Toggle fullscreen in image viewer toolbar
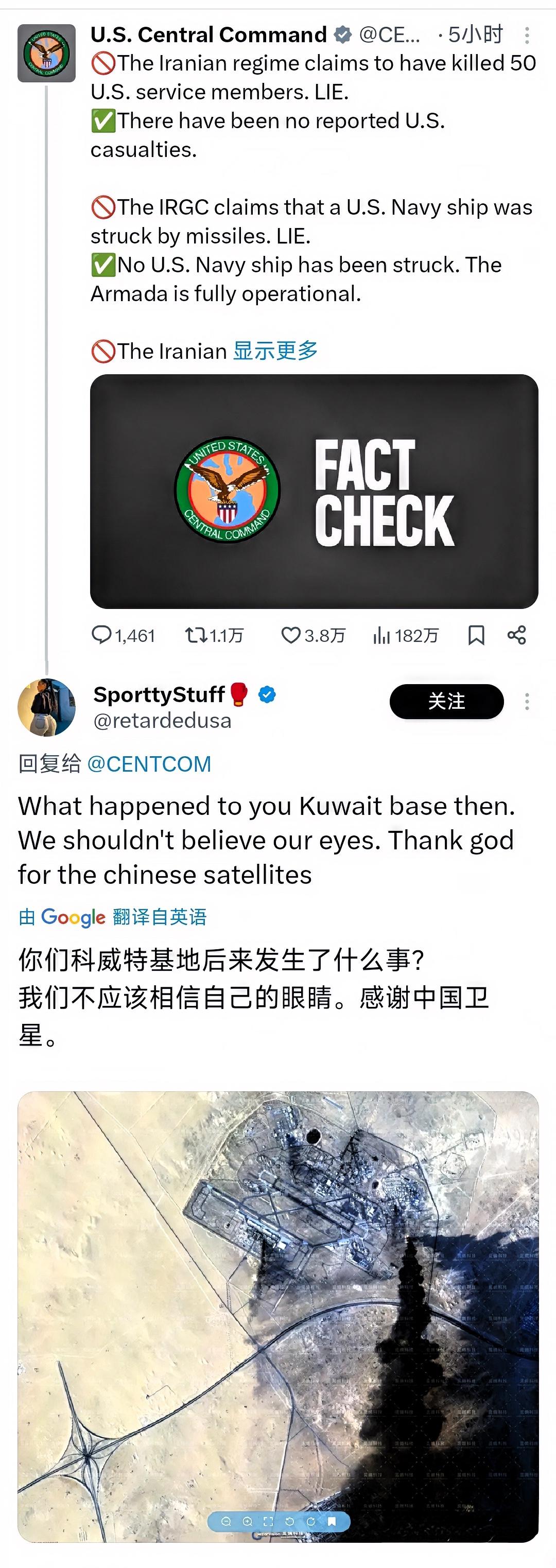This screenshot has width=556, height=1568. (x=268, y=1521)
